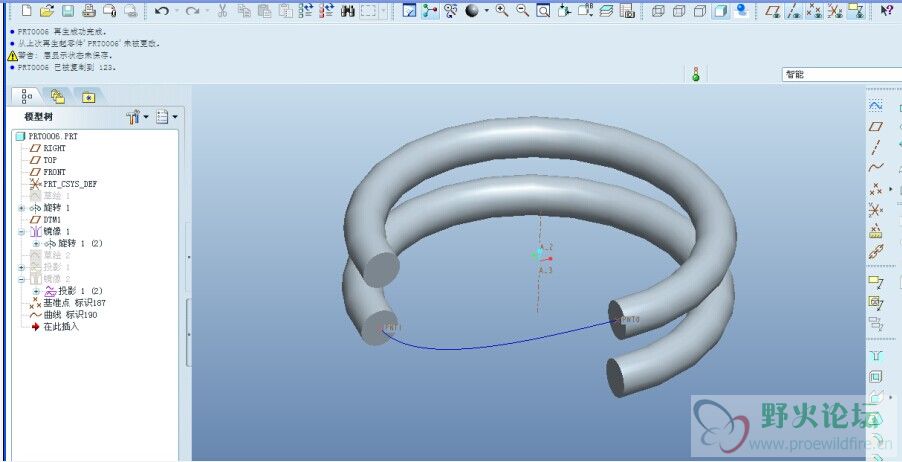Switch to no hidden display
902x462 pixels.
click(700, 11)
